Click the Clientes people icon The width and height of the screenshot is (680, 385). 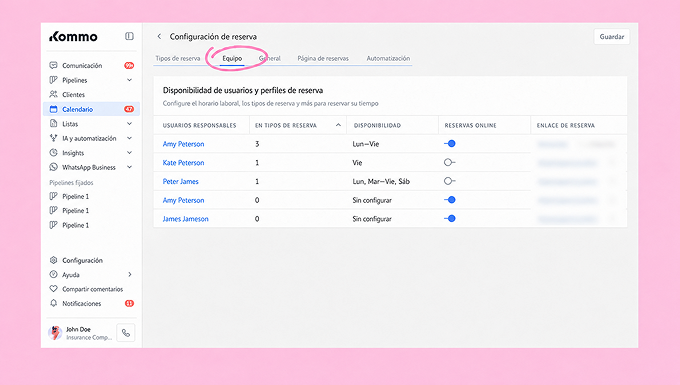coord(53,95)
